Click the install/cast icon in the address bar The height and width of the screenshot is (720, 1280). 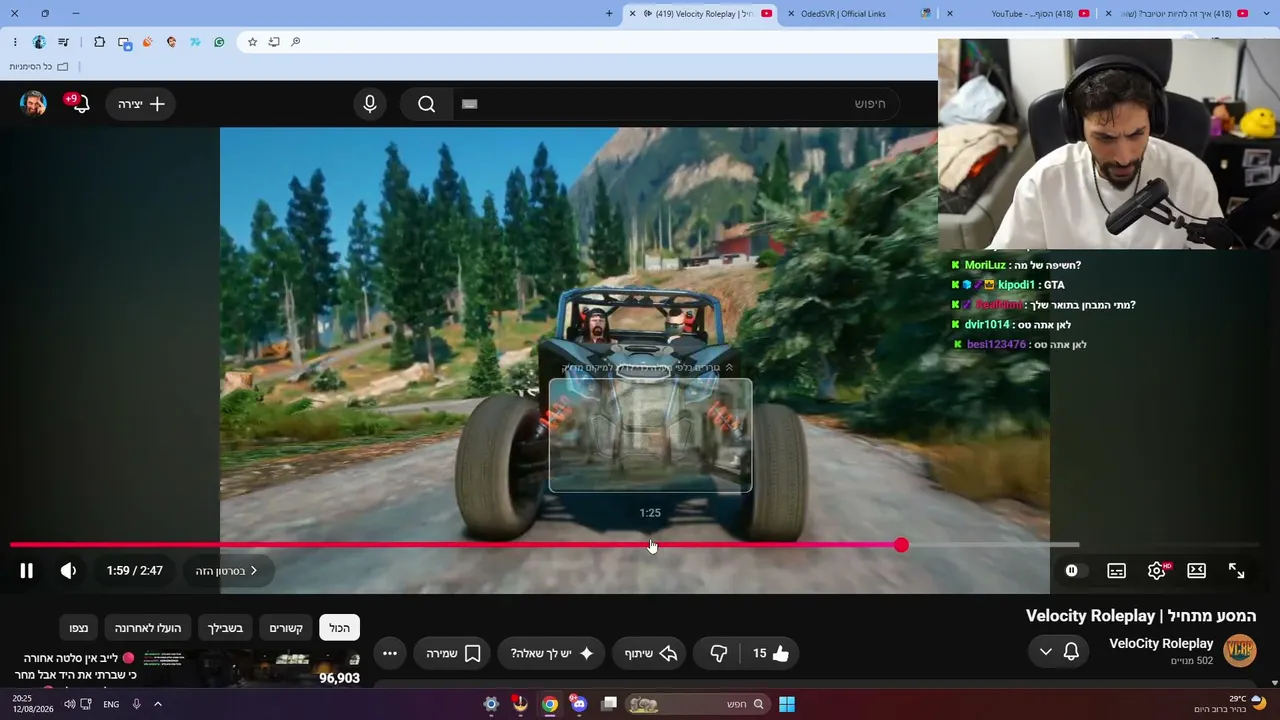(274, 42)
